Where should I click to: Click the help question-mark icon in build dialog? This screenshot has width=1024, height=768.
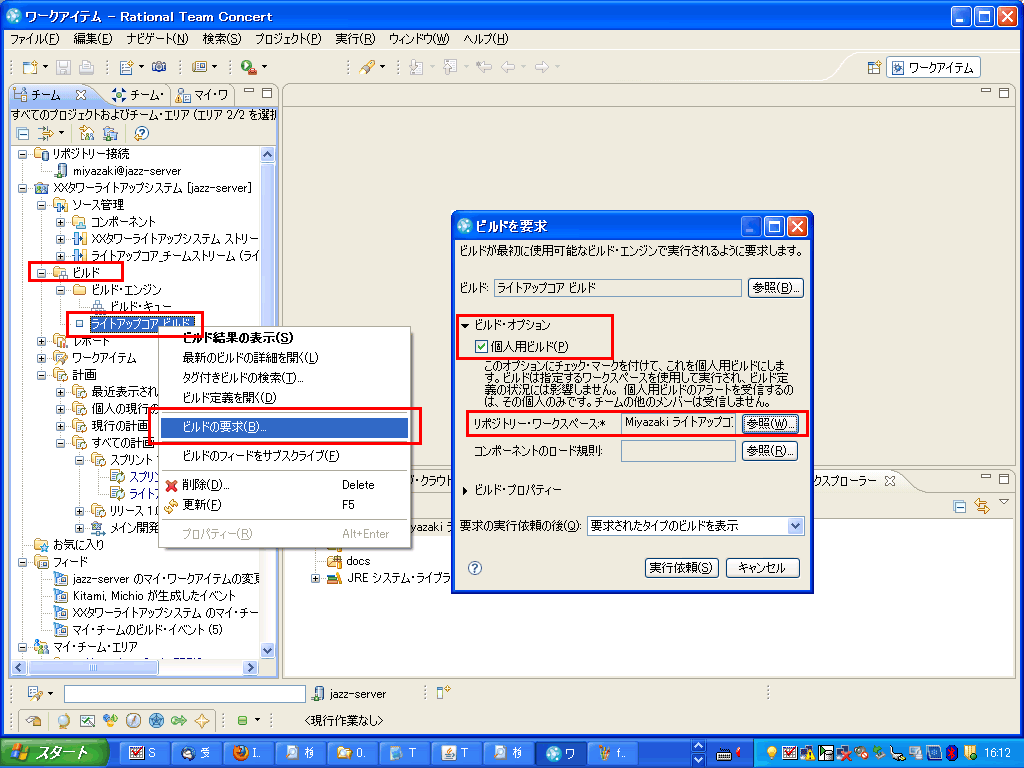click(x=475, y=568)
